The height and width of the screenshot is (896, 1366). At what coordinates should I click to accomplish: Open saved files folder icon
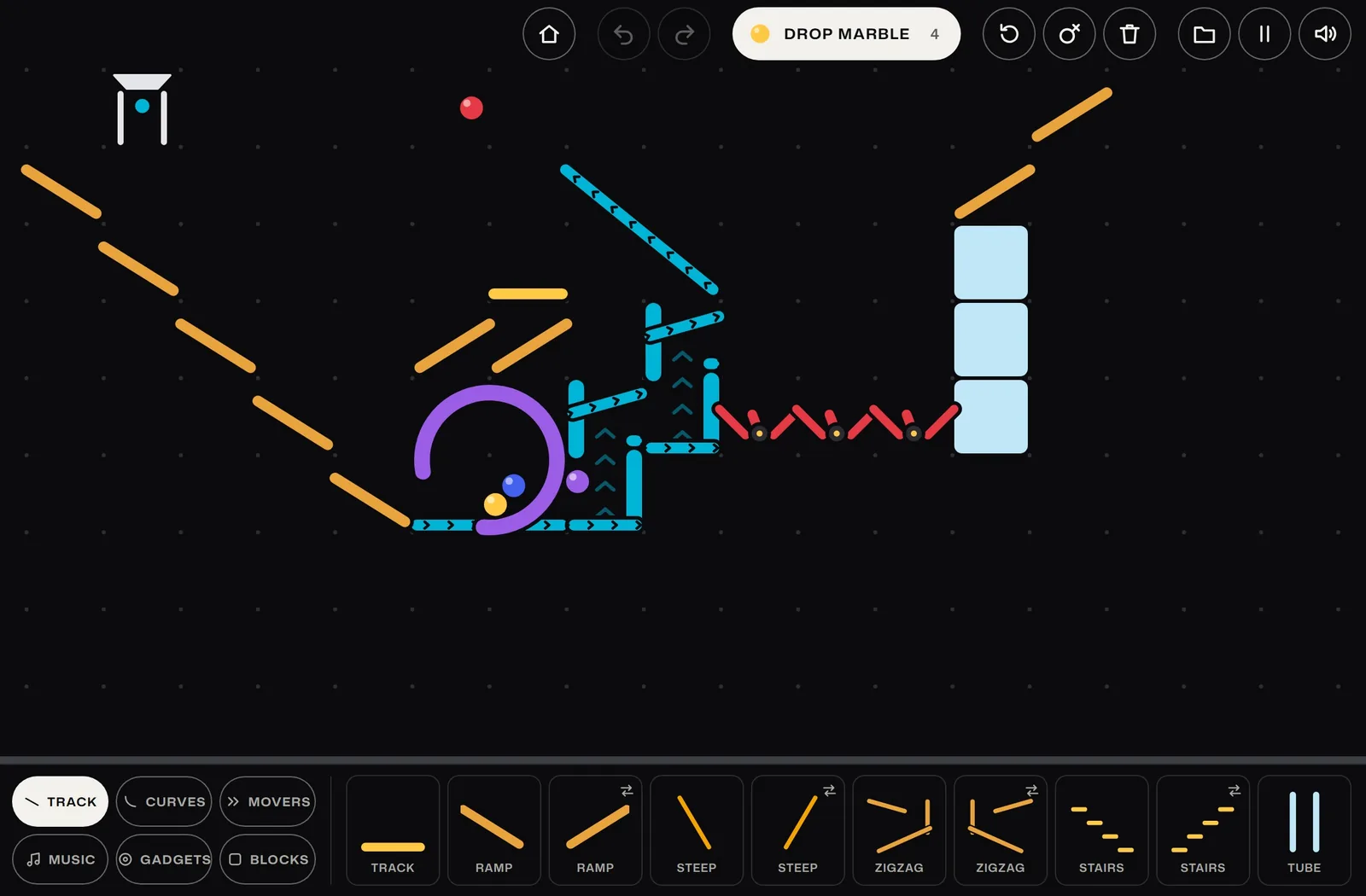point(1204,34)
